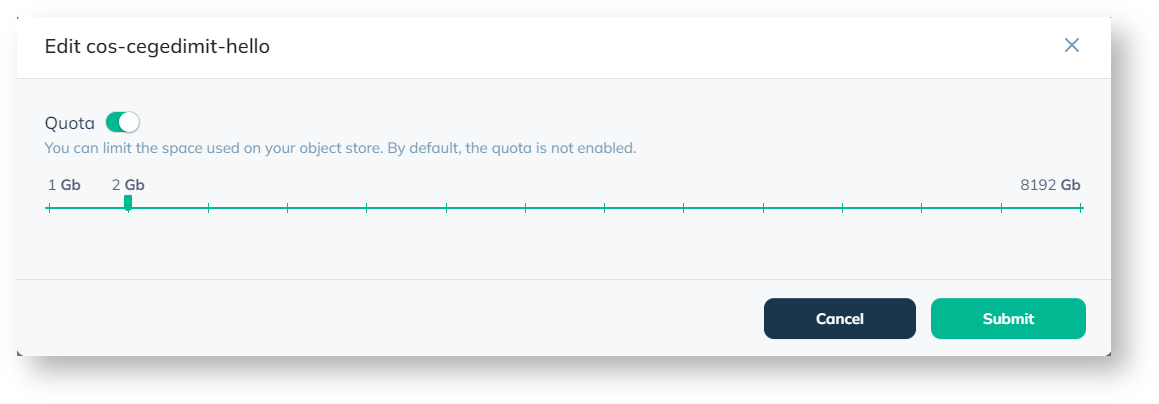This screenshot has width=1159, height=404.
Task: Click the Cancel button
Action: coord(839,319)
